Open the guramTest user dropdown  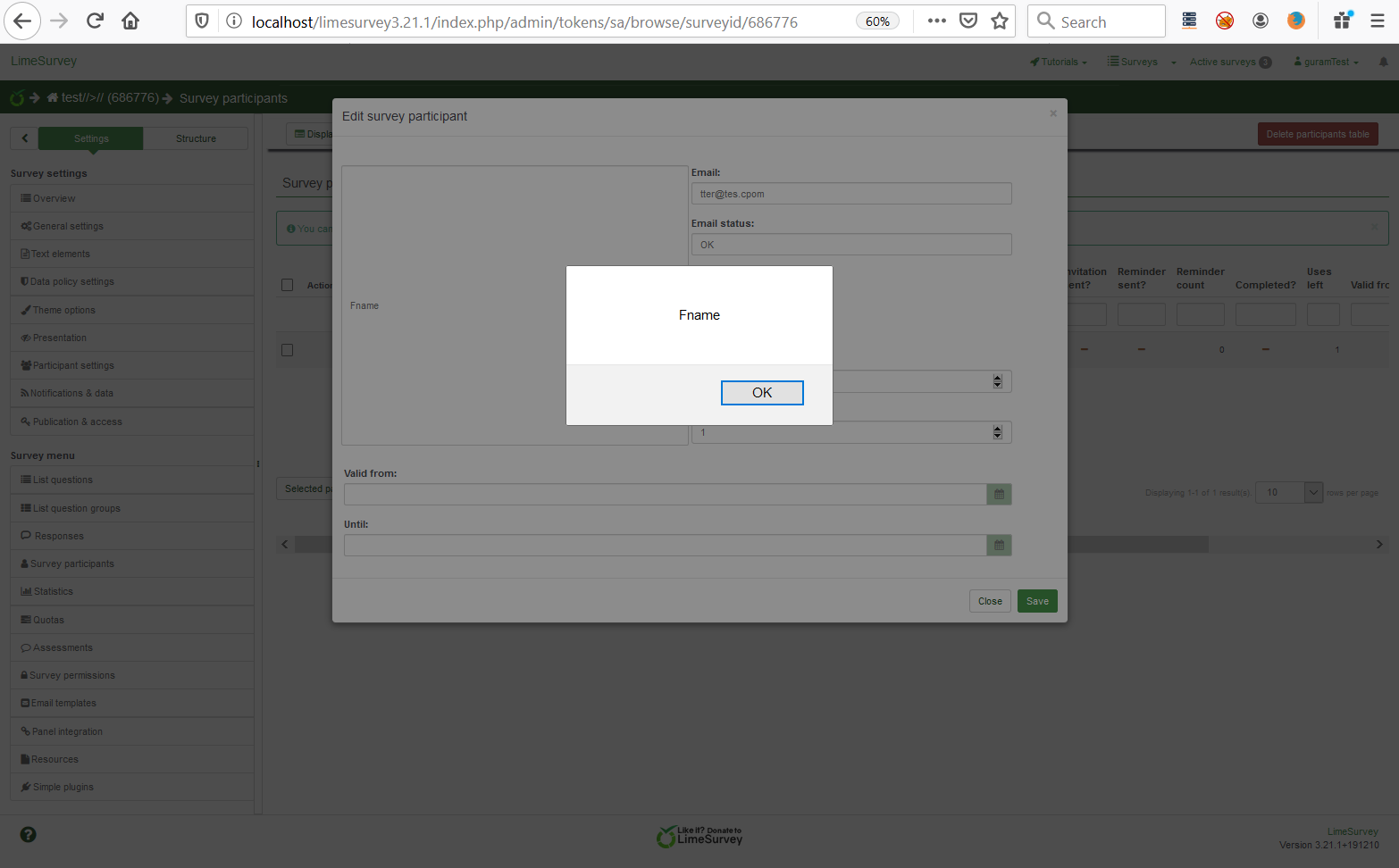1327,62
